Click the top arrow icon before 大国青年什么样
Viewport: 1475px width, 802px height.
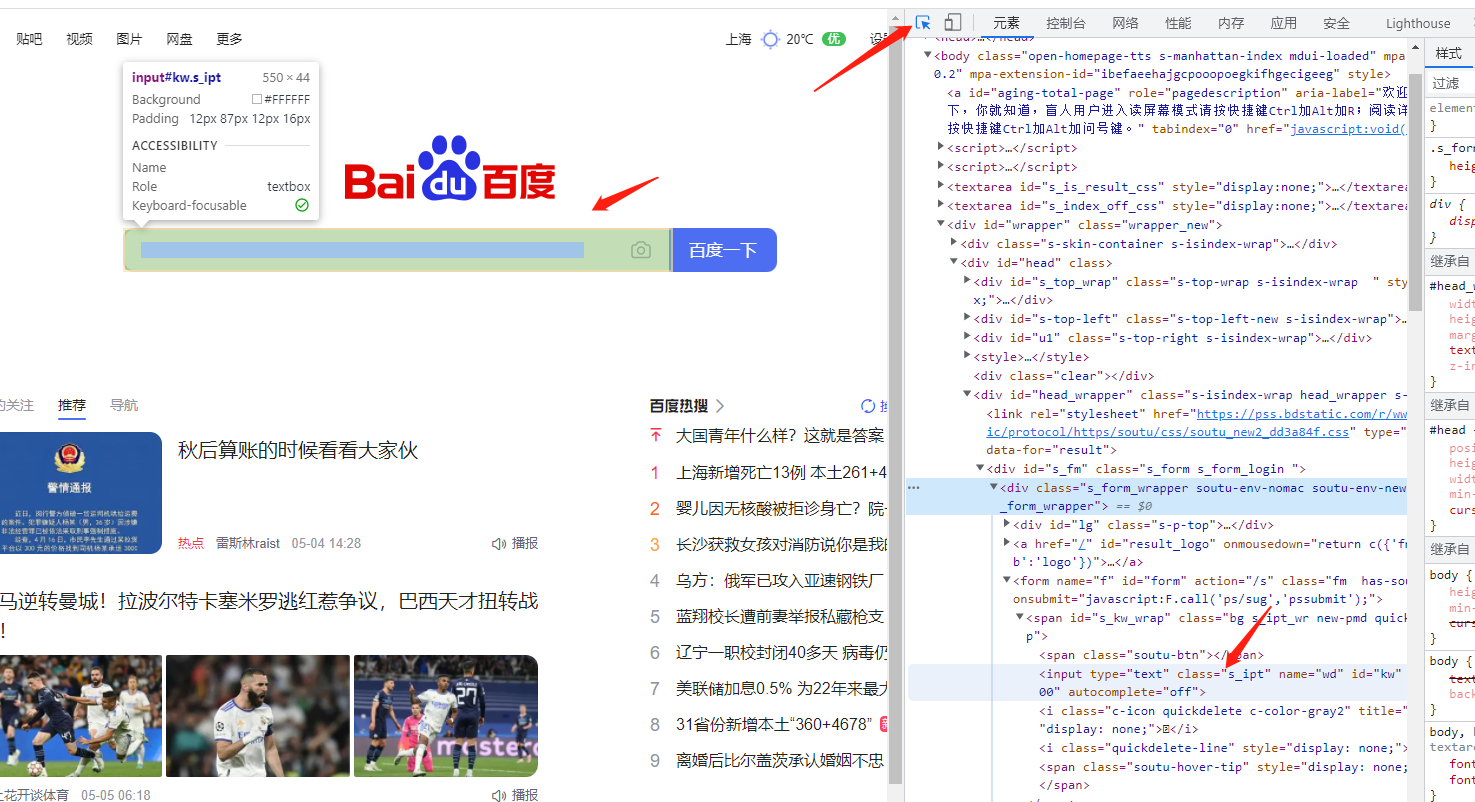(656, 435)
